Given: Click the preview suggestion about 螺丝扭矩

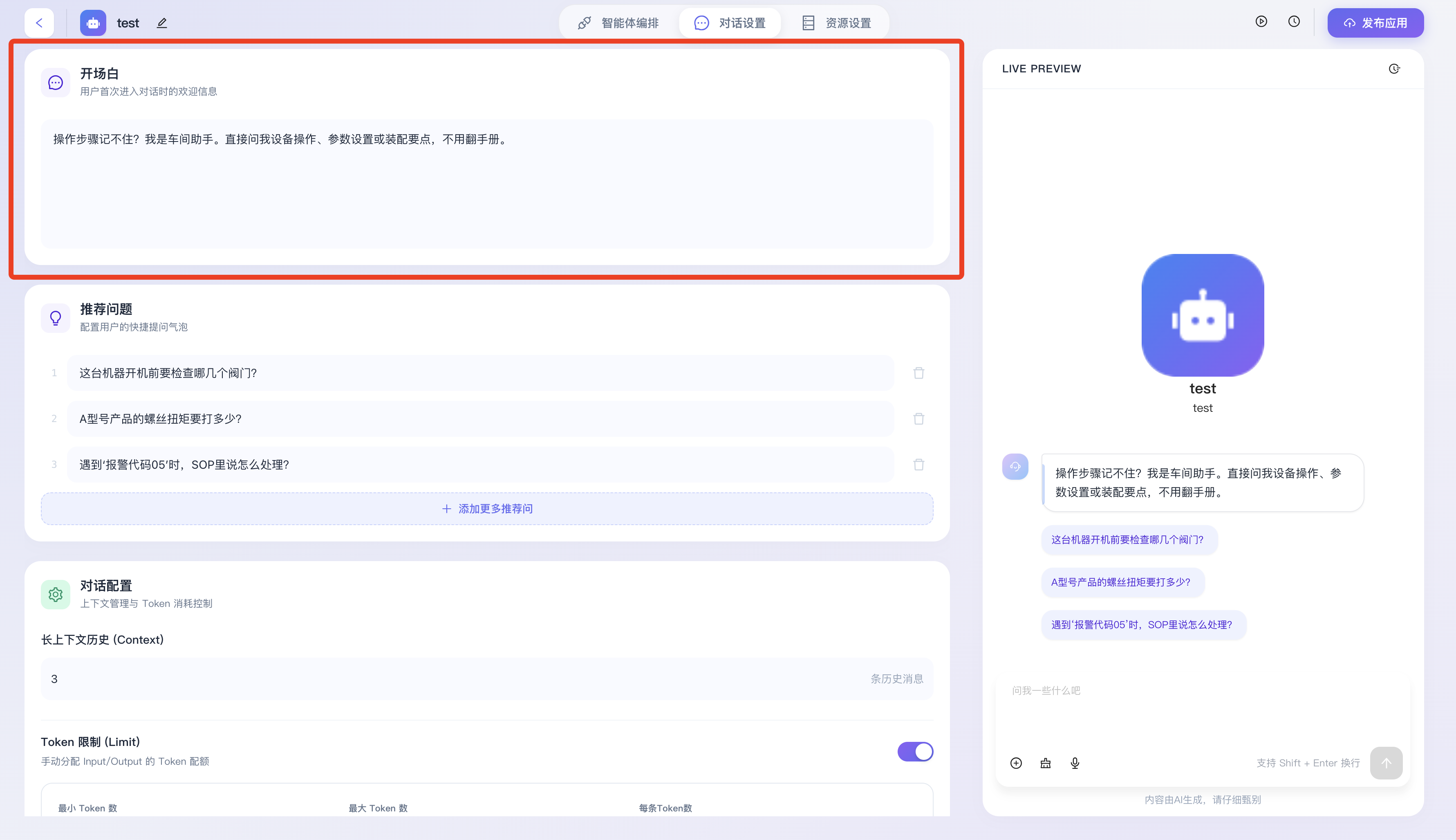Looking at the screenshot, I should coord(1121,582).
